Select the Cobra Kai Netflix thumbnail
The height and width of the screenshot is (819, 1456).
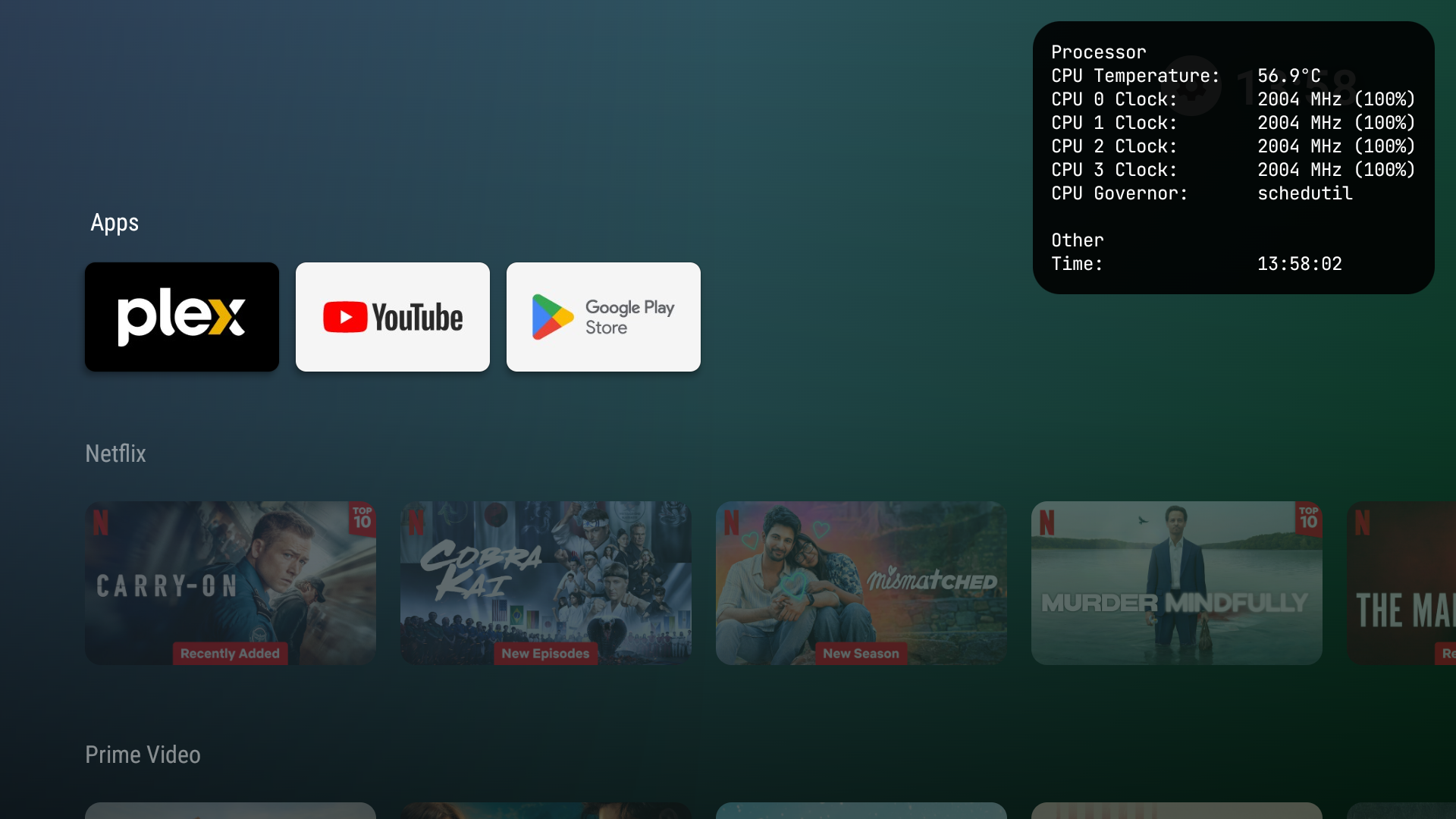[x=546, y=583]
